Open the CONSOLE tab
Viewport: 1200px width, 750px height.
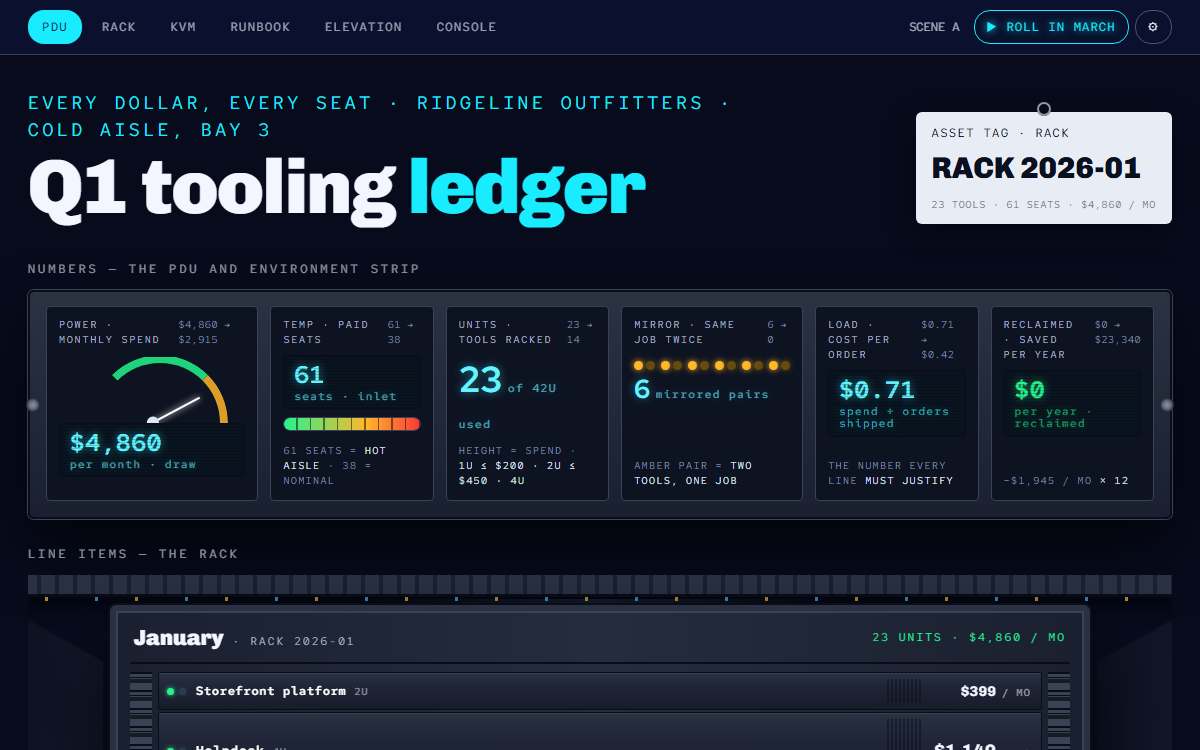(x=466, y=27)
